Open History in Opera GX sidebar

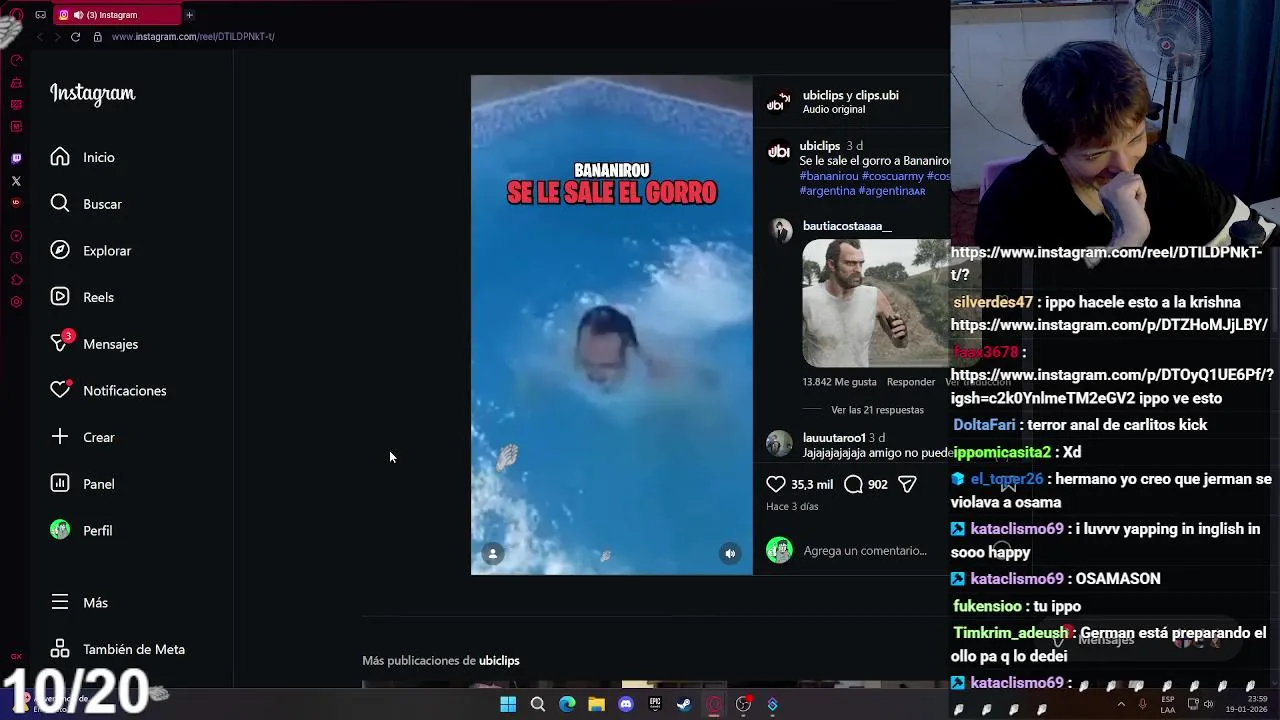point(16,258)
